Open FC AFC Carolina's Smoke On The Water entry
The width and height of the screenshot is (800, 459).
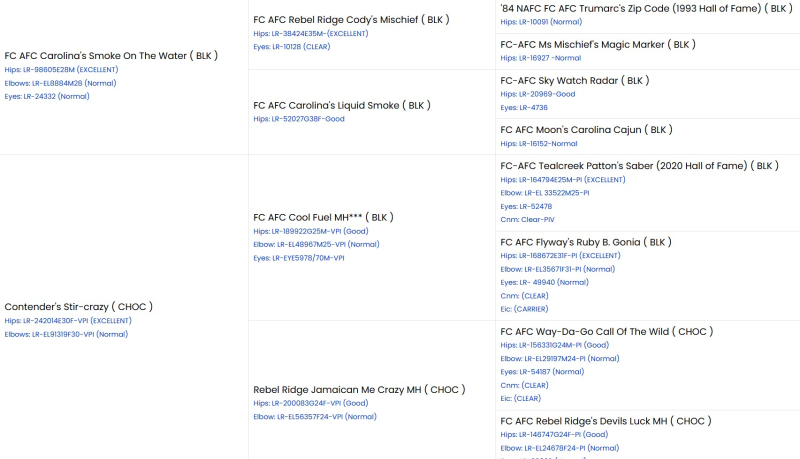(111, 56)
